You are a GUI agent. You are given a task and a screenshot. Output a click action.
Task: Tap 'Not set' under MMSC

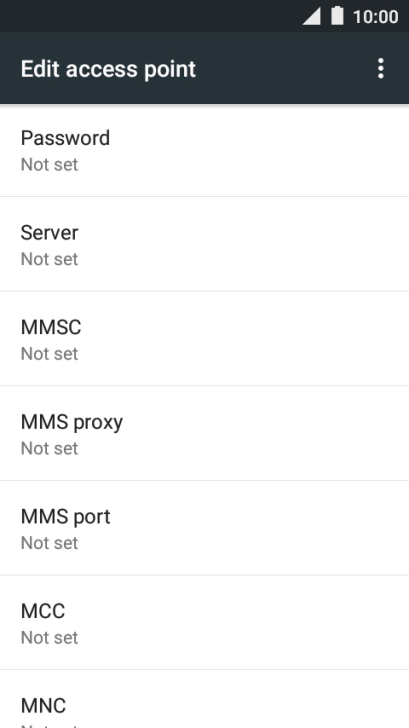tap(49, 354)
